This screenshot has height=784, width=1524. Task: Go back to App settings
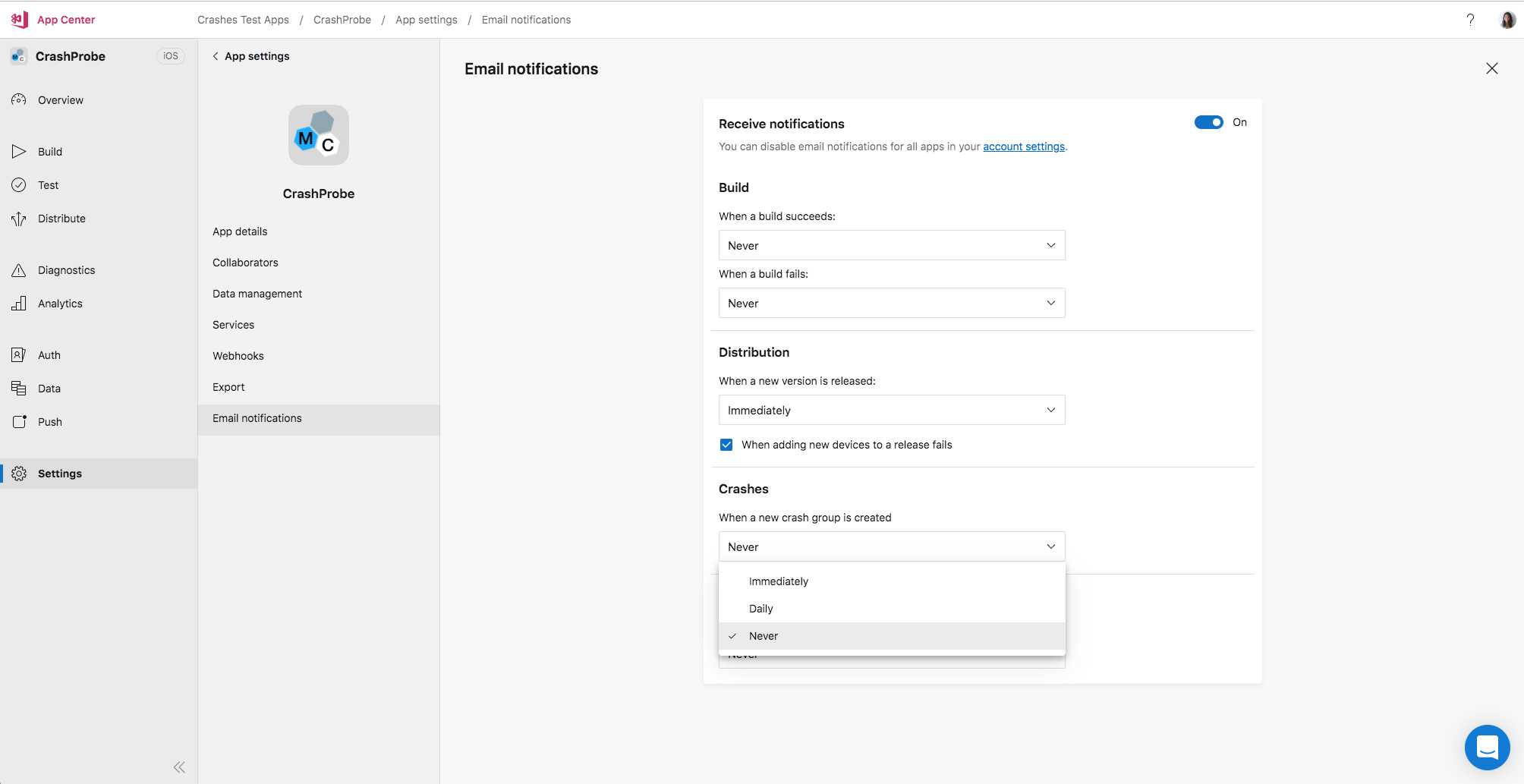coord(250,55)
